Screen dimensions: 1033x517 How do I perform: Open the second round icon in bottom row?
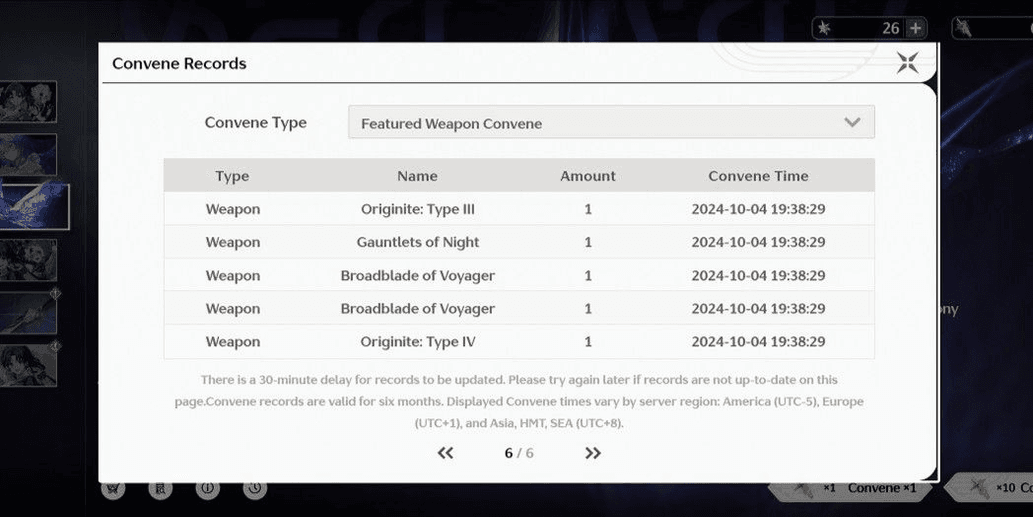[160, 488]
